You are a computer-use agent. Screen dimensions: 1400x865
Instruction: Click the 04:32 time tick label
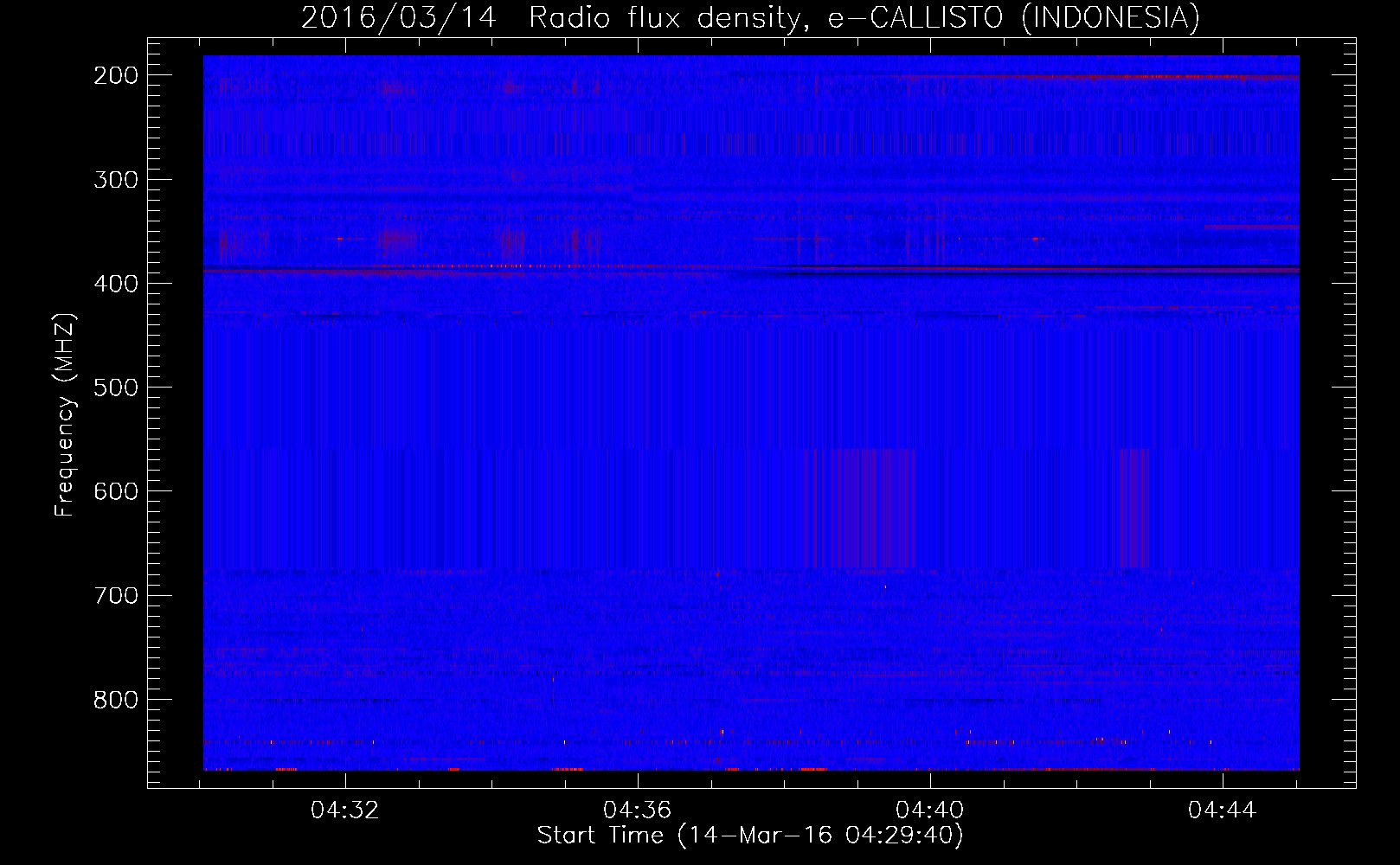(345, 811)
